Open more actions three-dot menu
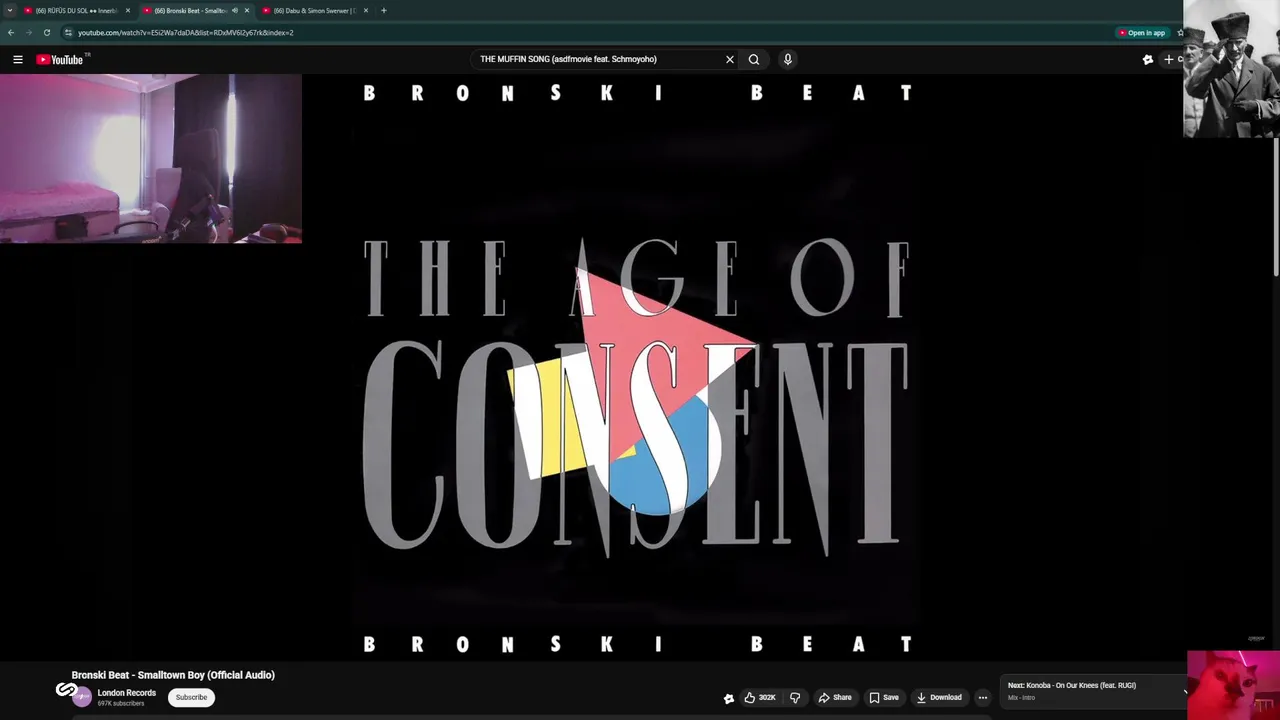The image size is (1280, 720). click(x=983, y=698)
